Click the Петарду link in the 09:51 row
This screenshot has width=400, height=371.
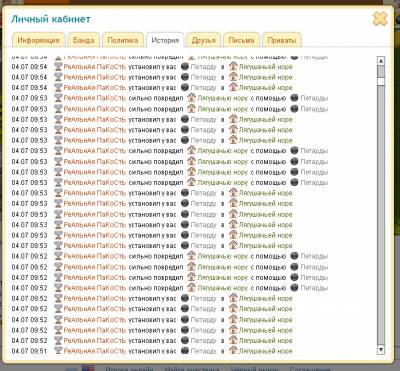(203, 351)
